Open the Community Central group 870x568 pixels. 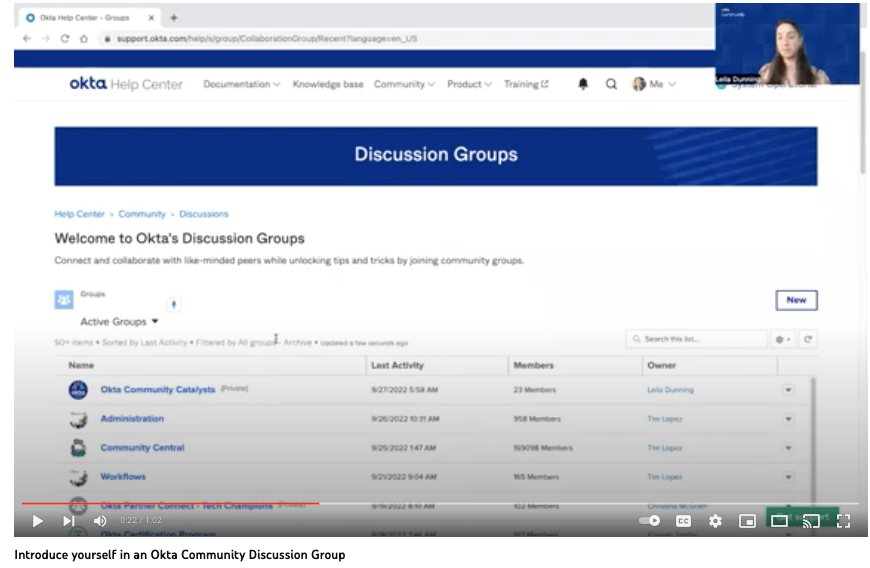point(142,447)
